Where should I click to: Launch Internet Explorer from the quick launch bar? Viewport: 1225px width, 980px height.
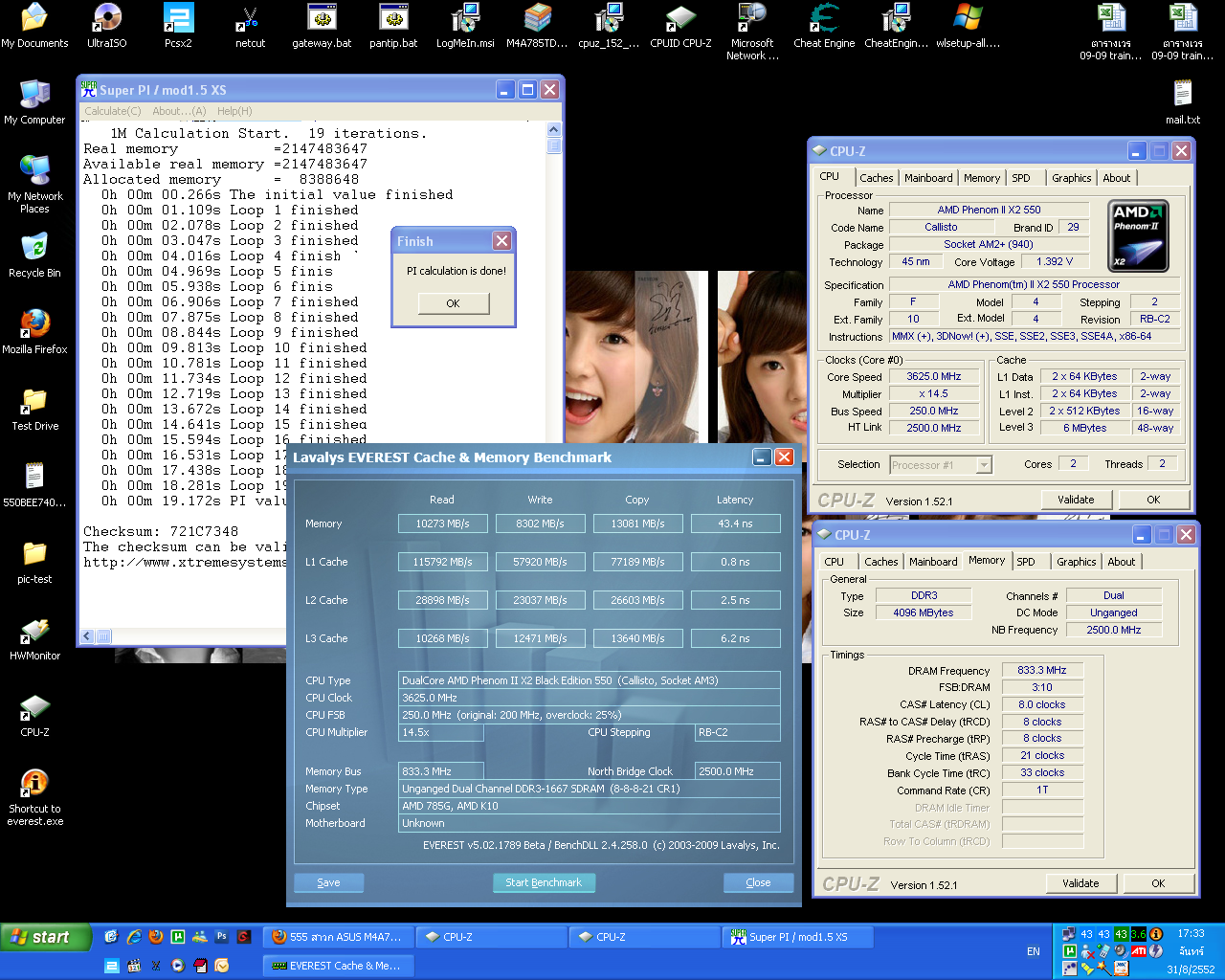tap(134, 937)
